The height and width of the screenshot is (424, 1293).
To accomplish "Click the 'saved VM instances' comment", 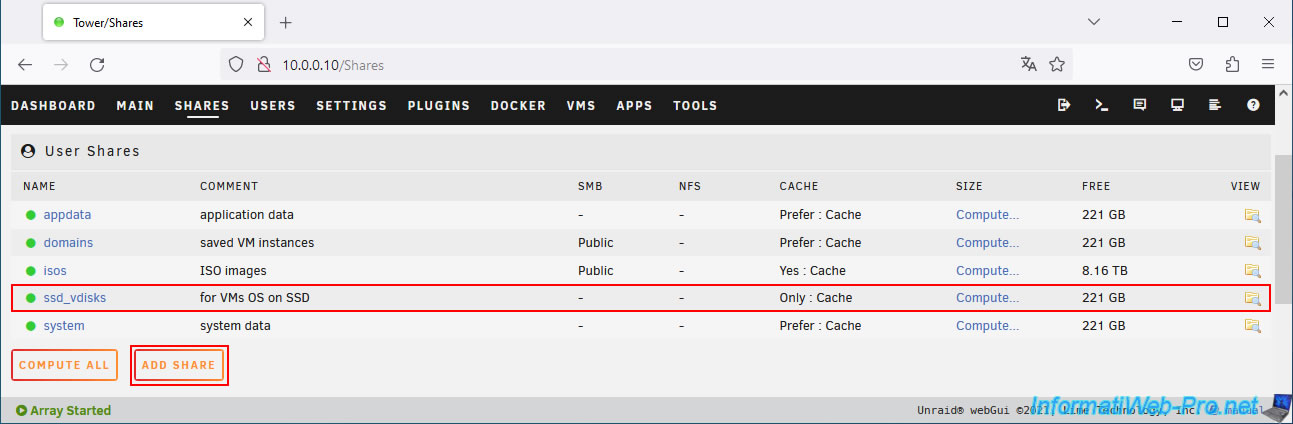I will (x=257, y=243).
